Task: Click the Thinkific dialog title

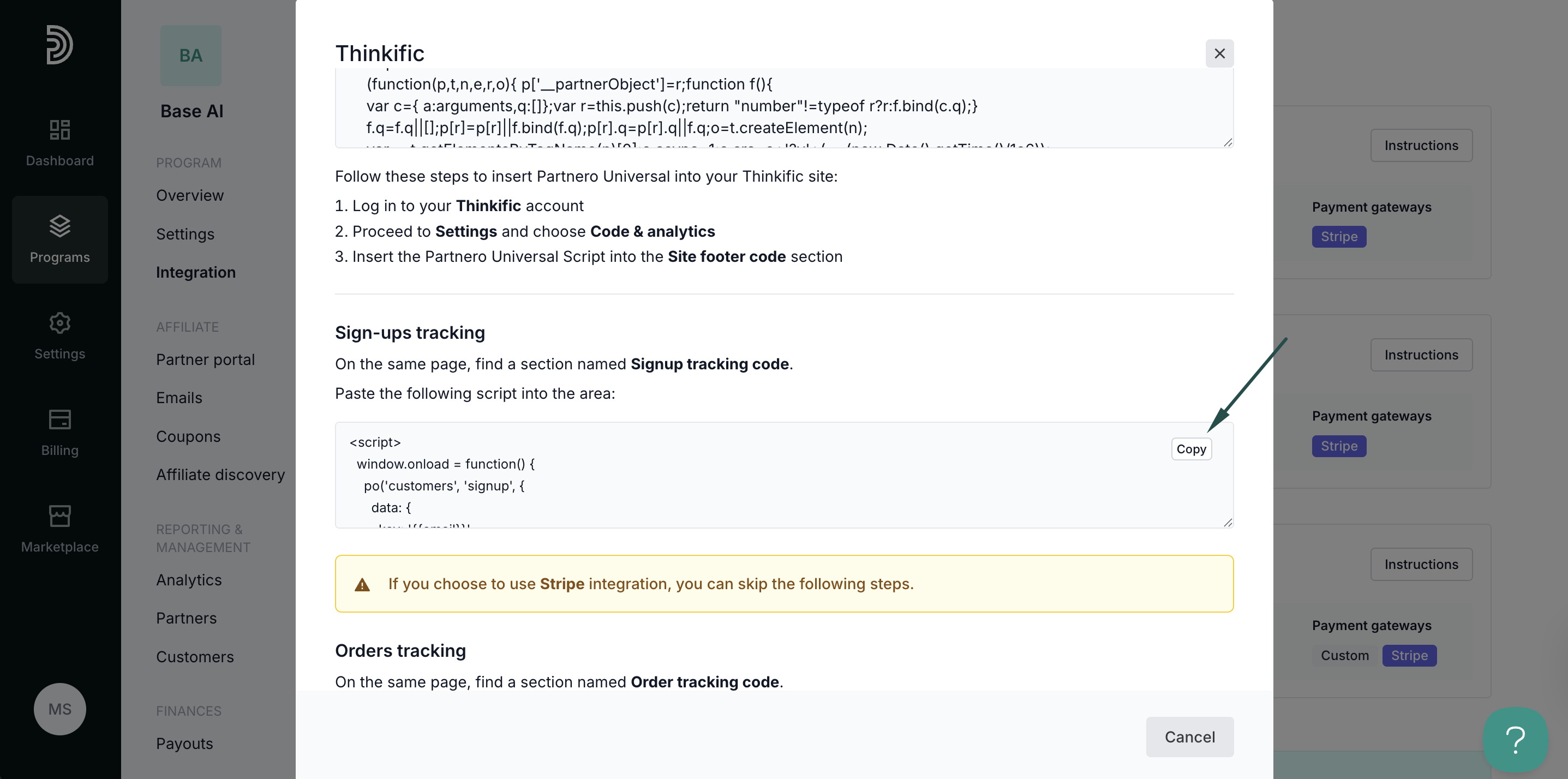Action: [380, 53]
